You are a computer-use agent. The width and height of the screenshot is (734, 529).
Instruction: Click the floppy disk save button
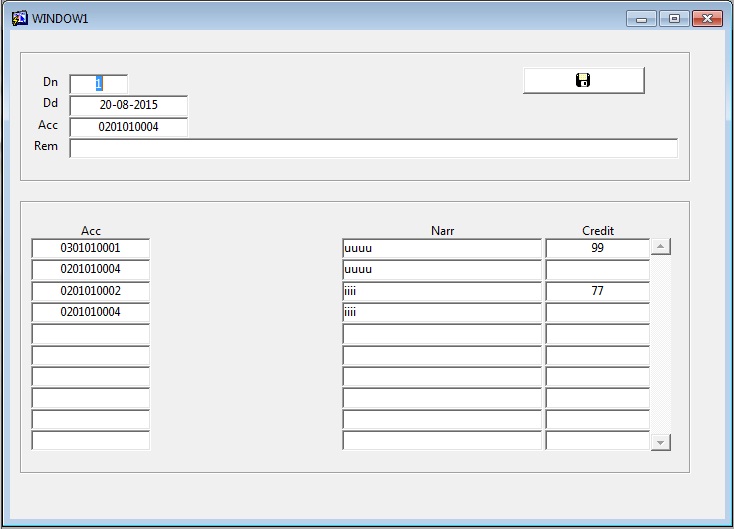pyautogui.click(x=583, y=80)
